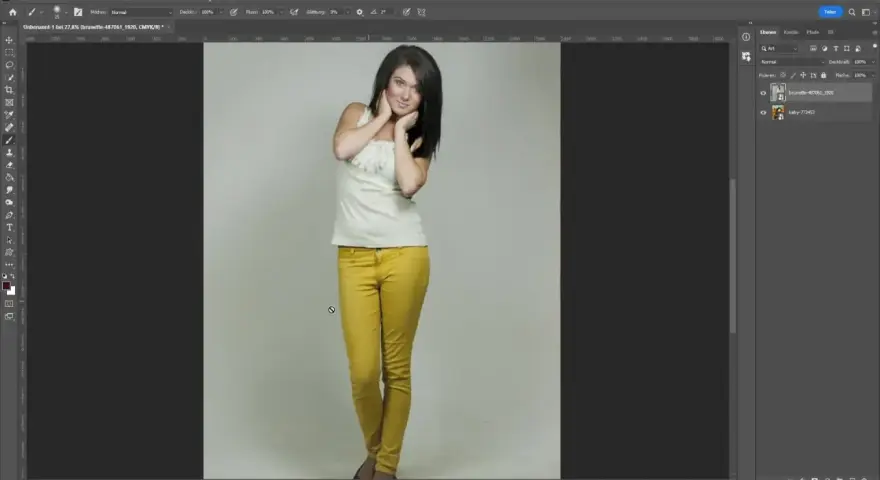The height and width of the screenshot is (480, 880).
Task: Click the Home icon
Action: (12, 12)
